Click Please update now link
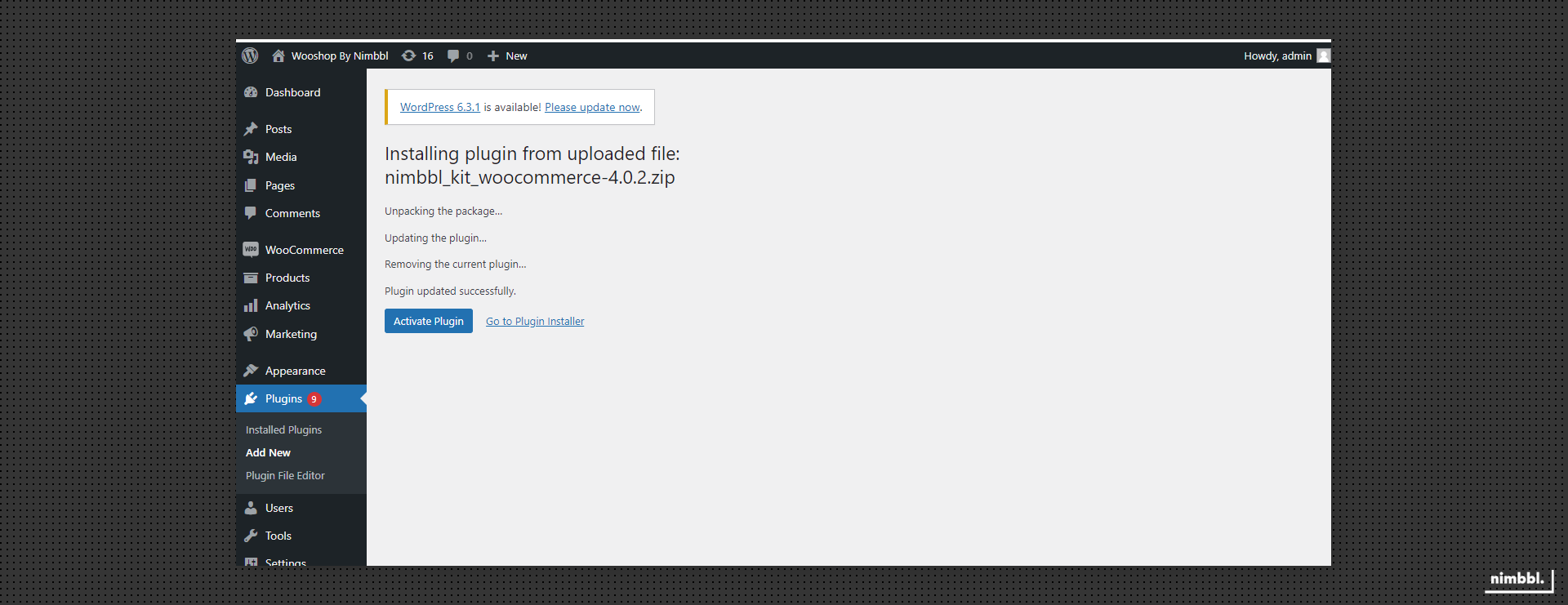1568x605 pixels. pos(592,107)
